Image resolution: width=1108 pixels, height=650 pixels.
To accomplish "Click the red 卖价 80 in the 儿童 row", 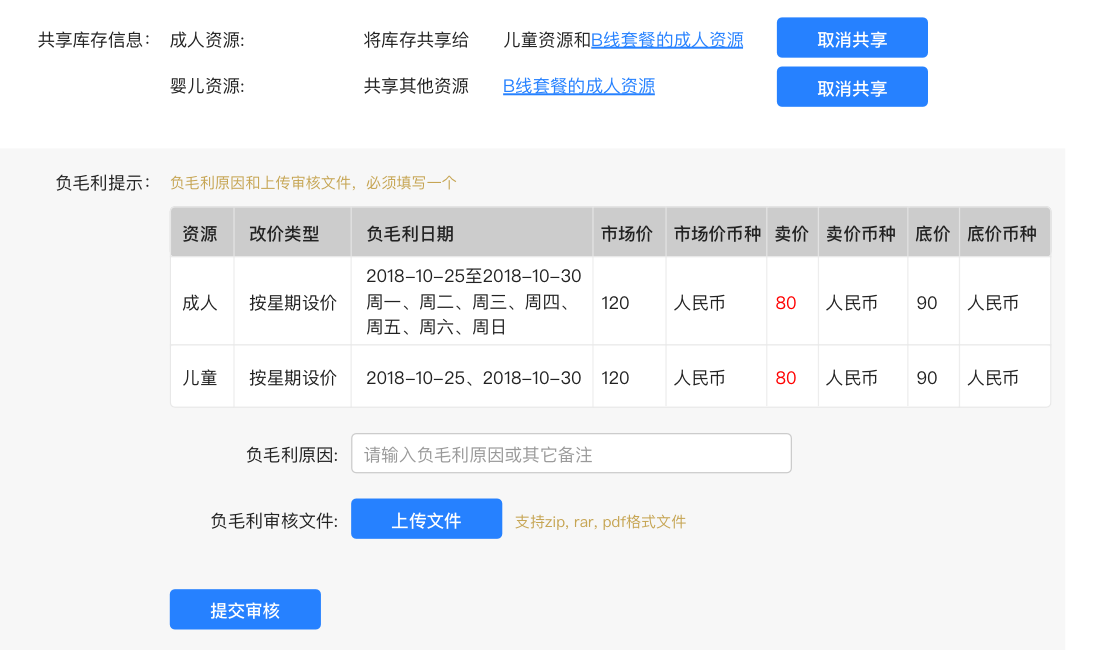I will (786, 378).
